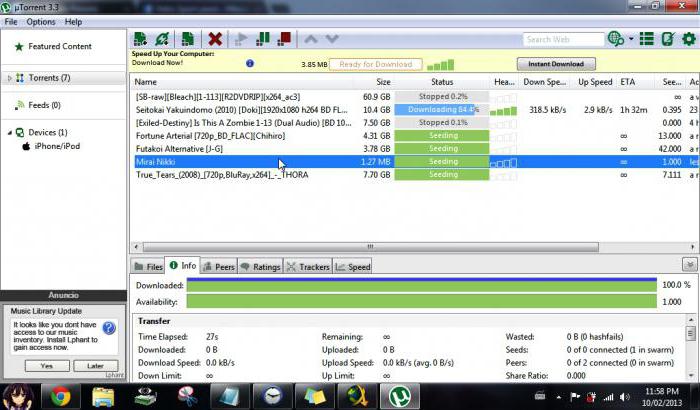Click the Start Torrent play icon
The height and width of the screenshot is (410, 700).
(x=241, y=39)
